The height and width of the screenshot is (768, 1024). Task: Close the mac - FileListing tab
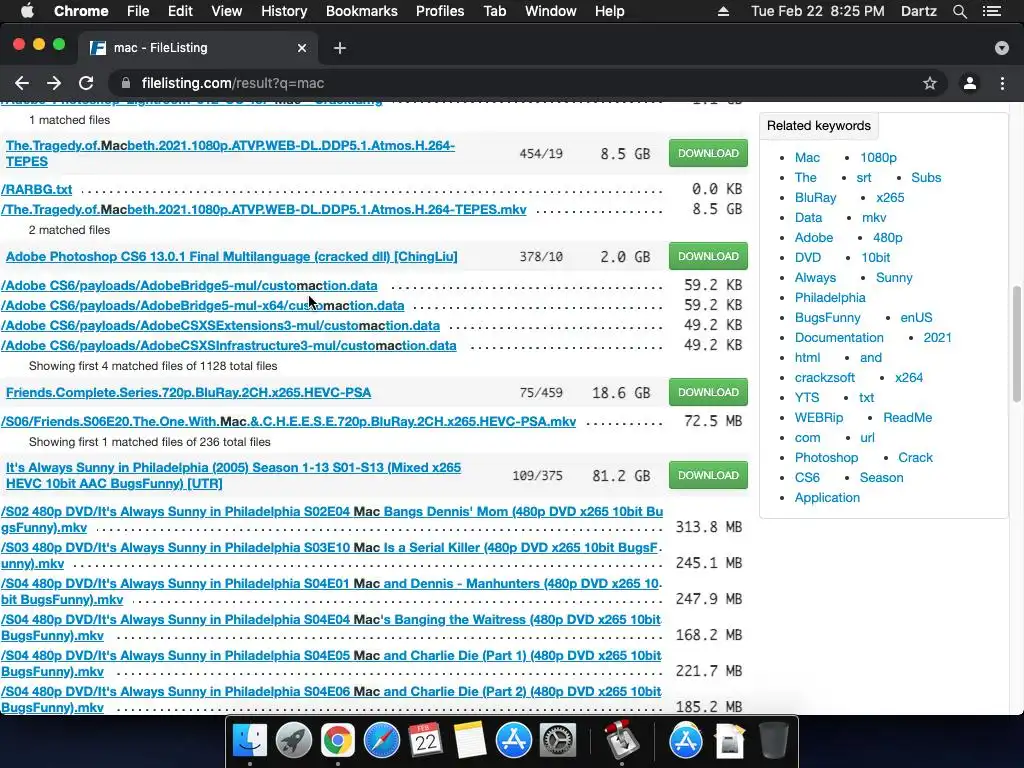point(302,48)
